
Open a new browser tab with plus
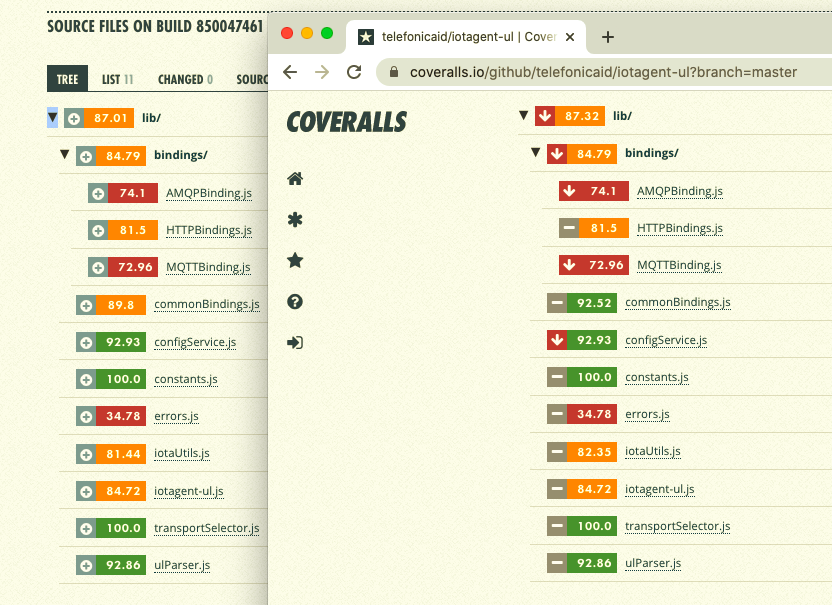(x=608, y=37)
